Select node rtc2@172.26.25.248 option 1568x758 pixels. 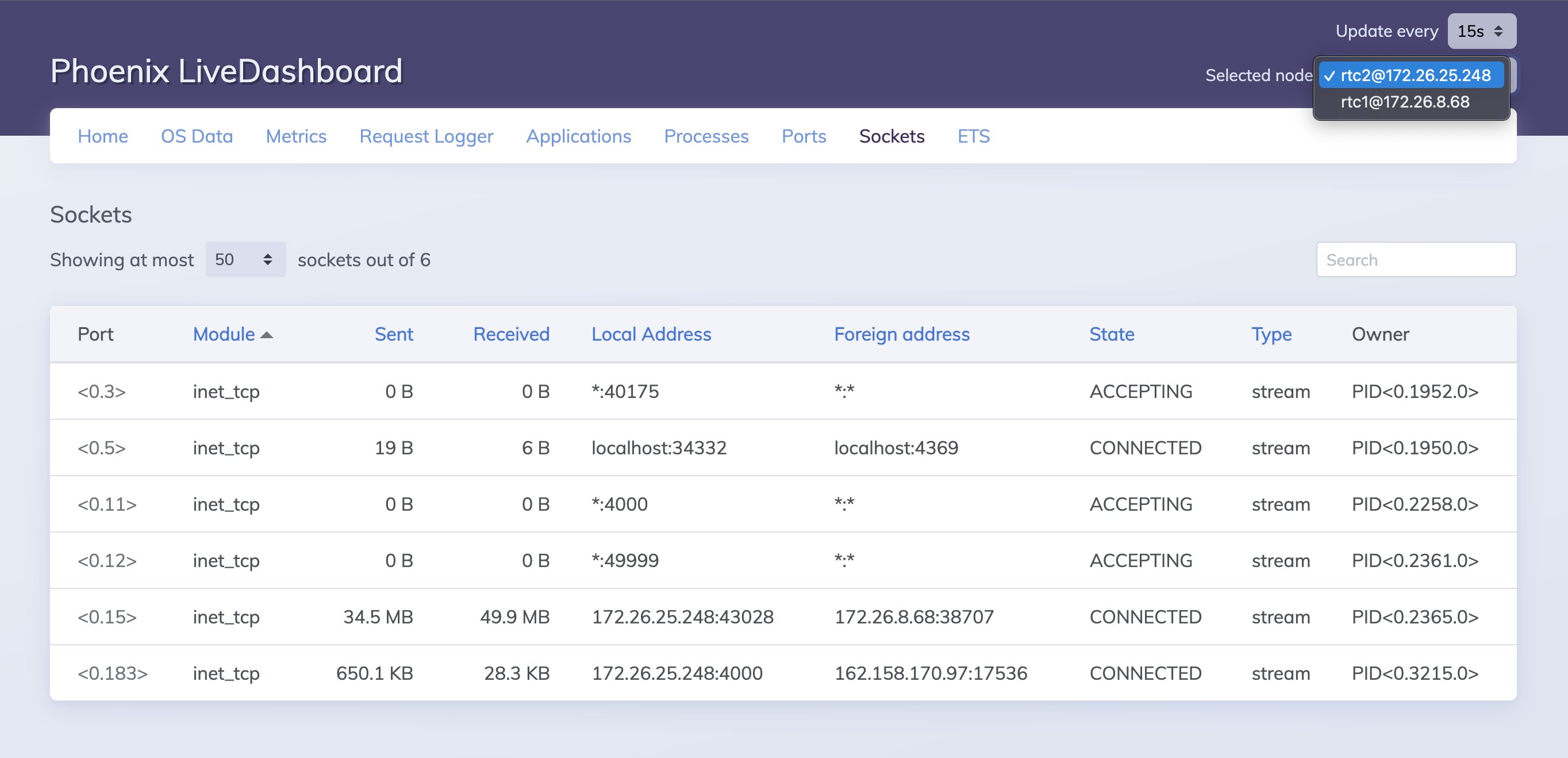coord(1411,75)
